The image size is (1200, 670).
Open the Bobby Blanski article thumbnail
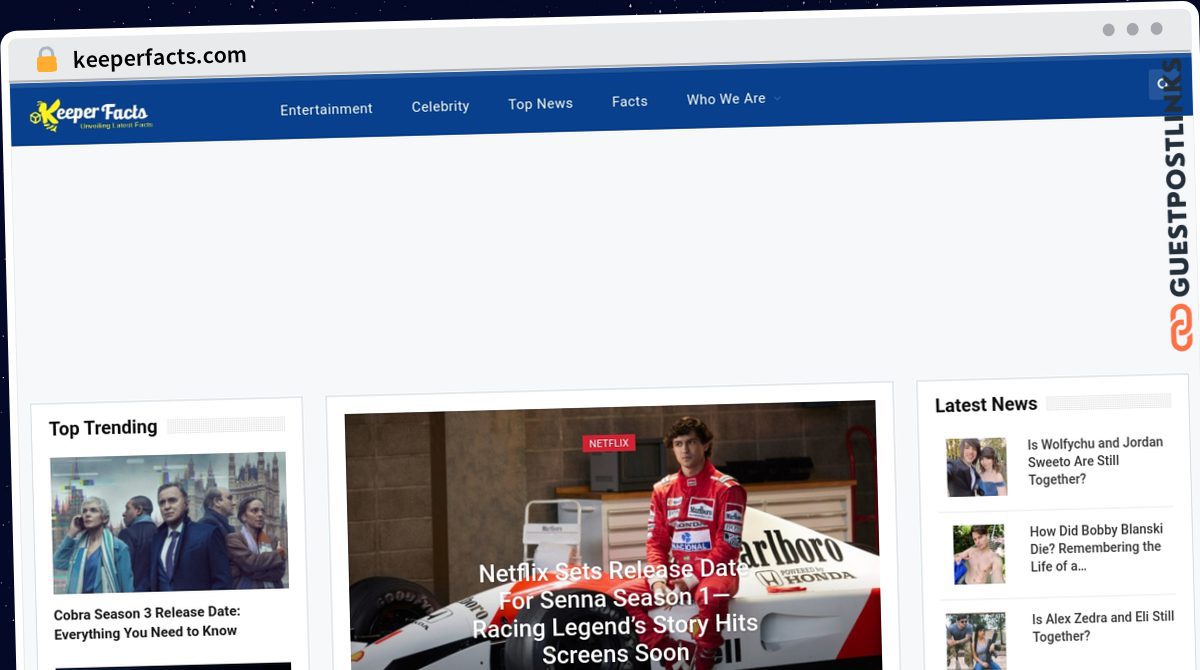(x=979, y=555)
